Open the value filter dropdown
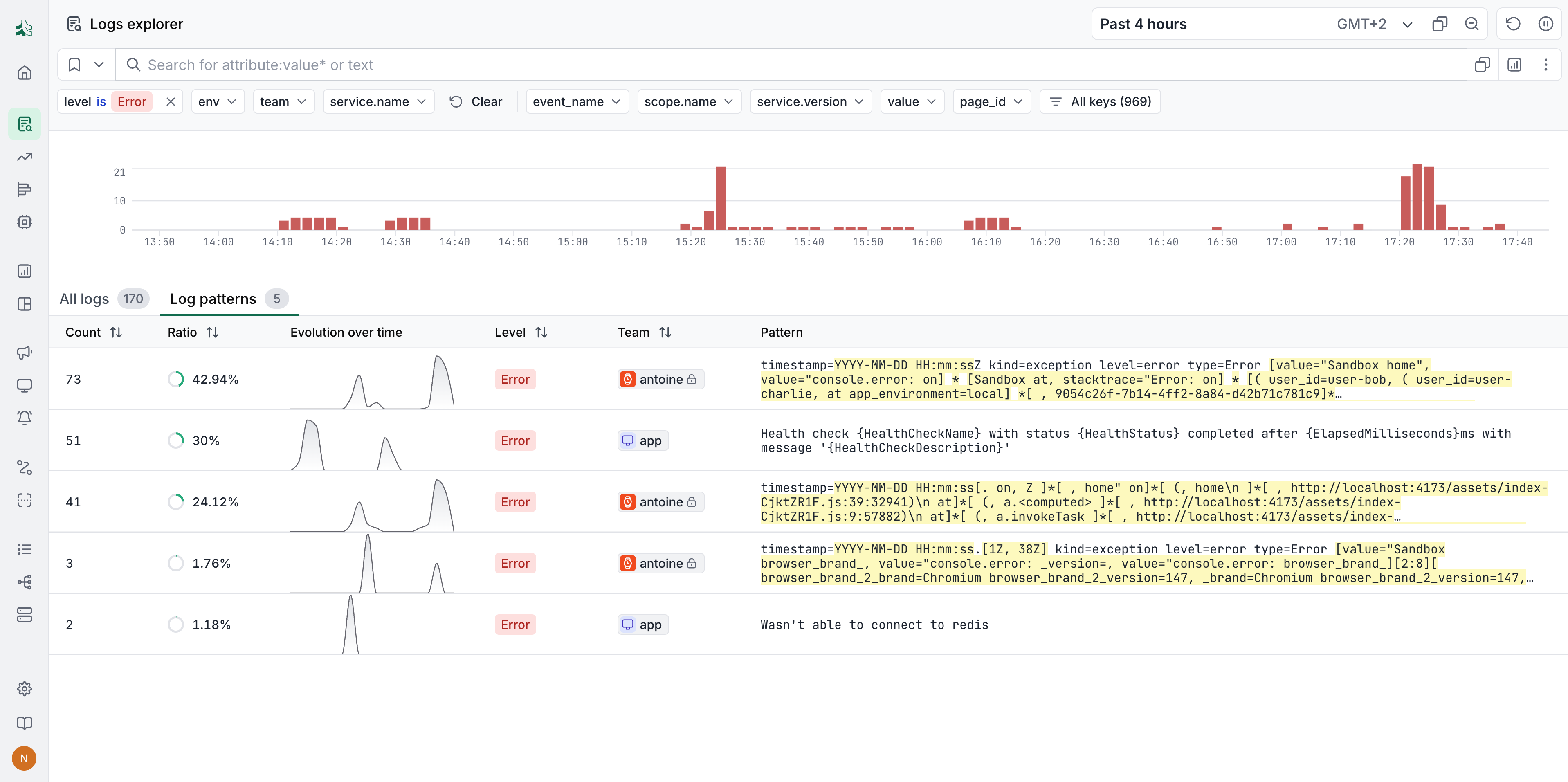This screenshot has height=782, width=1568. pyautogui.click(x=912, y=101)
